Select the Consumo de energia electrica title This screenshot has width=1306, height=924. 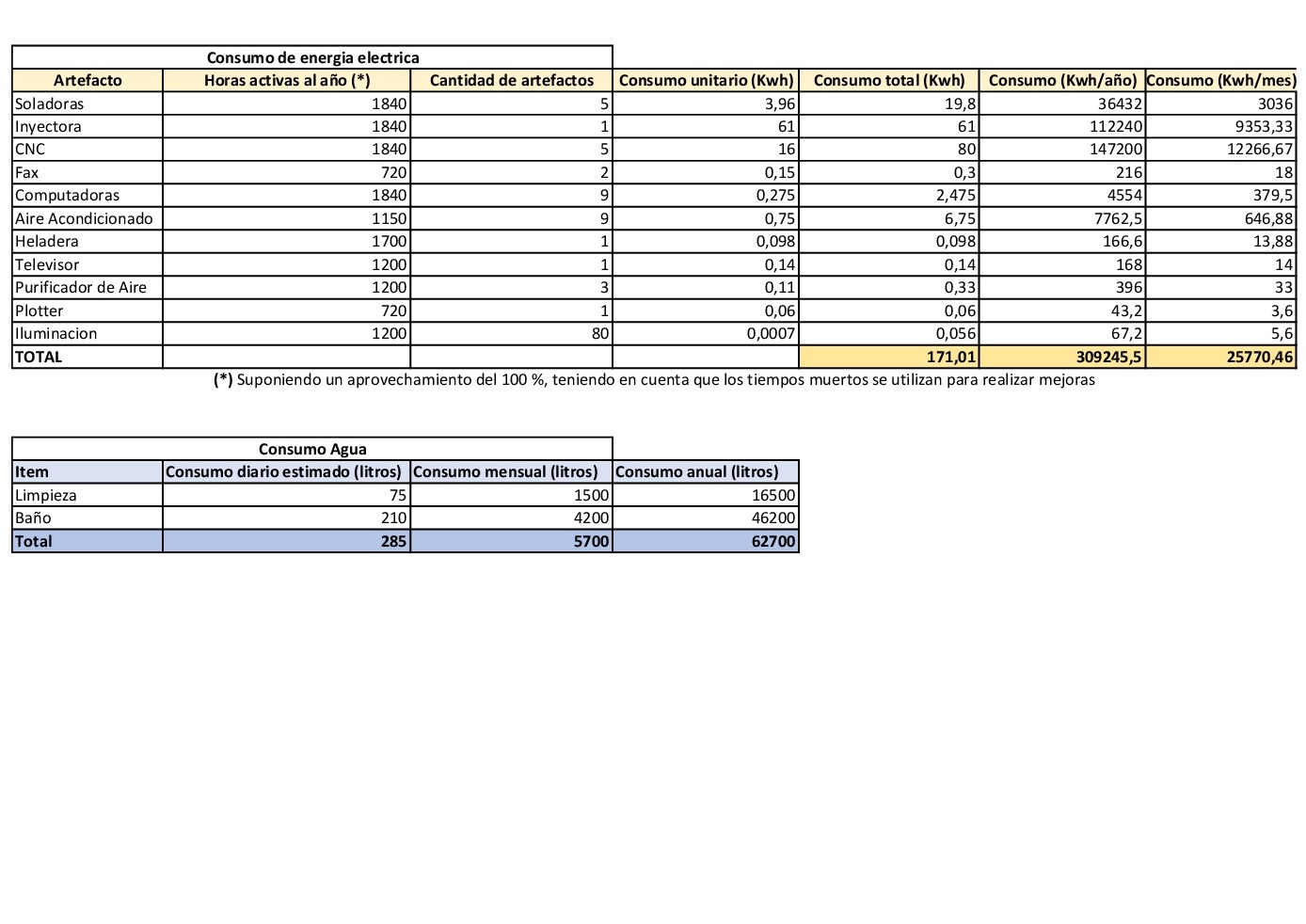312,57
